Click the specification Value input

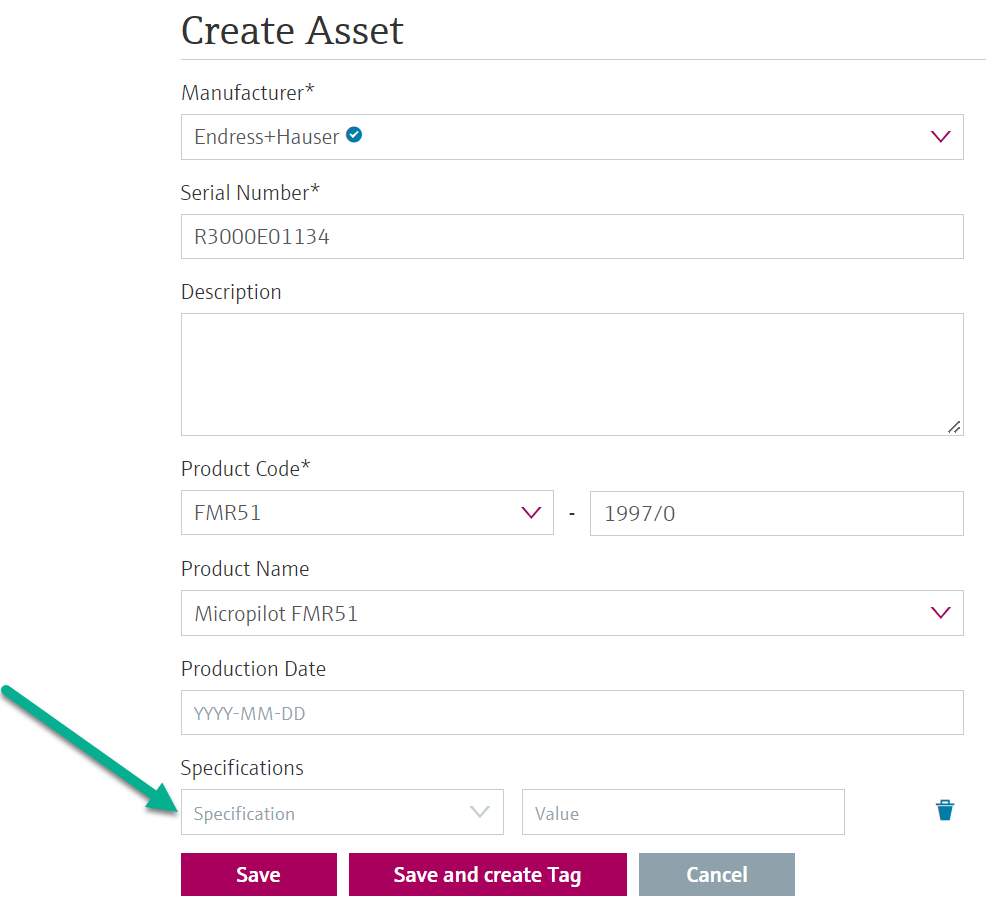coord(683,813)
